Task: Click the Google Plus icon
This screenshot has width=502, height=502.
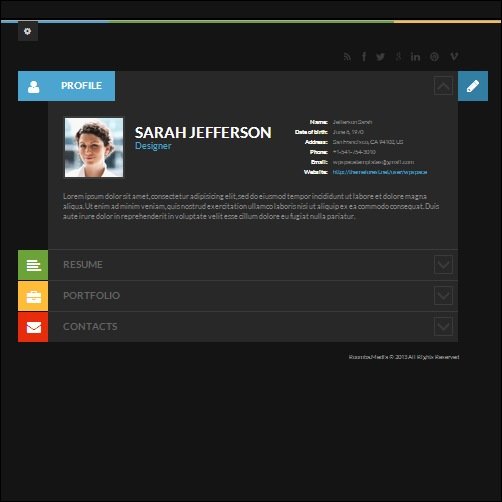Action: pos(398,57)
